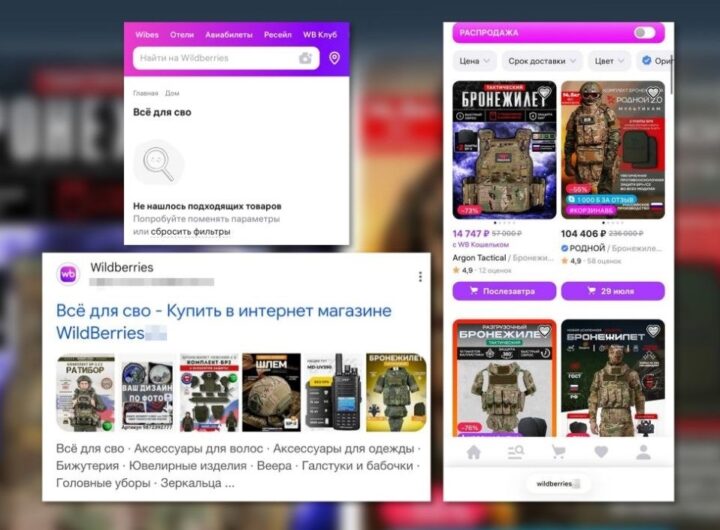
Task: Open the 'Ваш дизайн по фото' thumbnail
Action: pos(147,393)
